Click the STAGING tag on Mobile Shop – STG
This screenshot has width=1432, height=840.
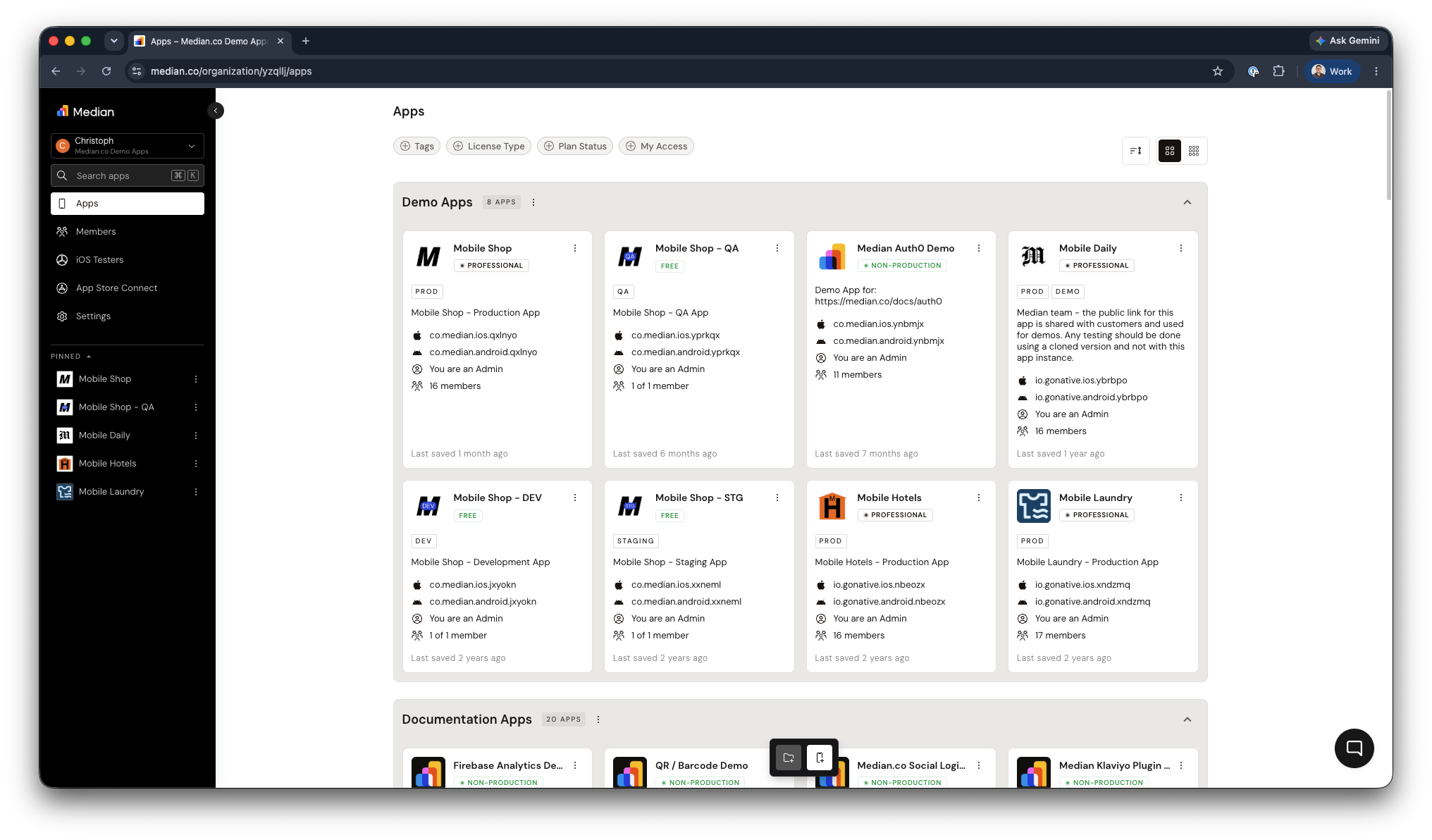click(636, 541)
